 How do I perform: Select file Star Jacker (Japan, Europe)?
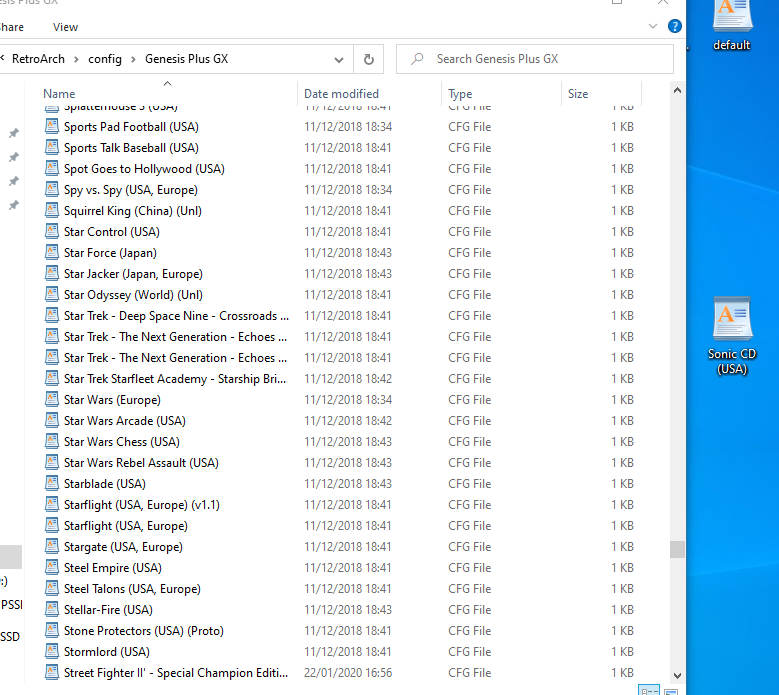[x=133, y=274]
